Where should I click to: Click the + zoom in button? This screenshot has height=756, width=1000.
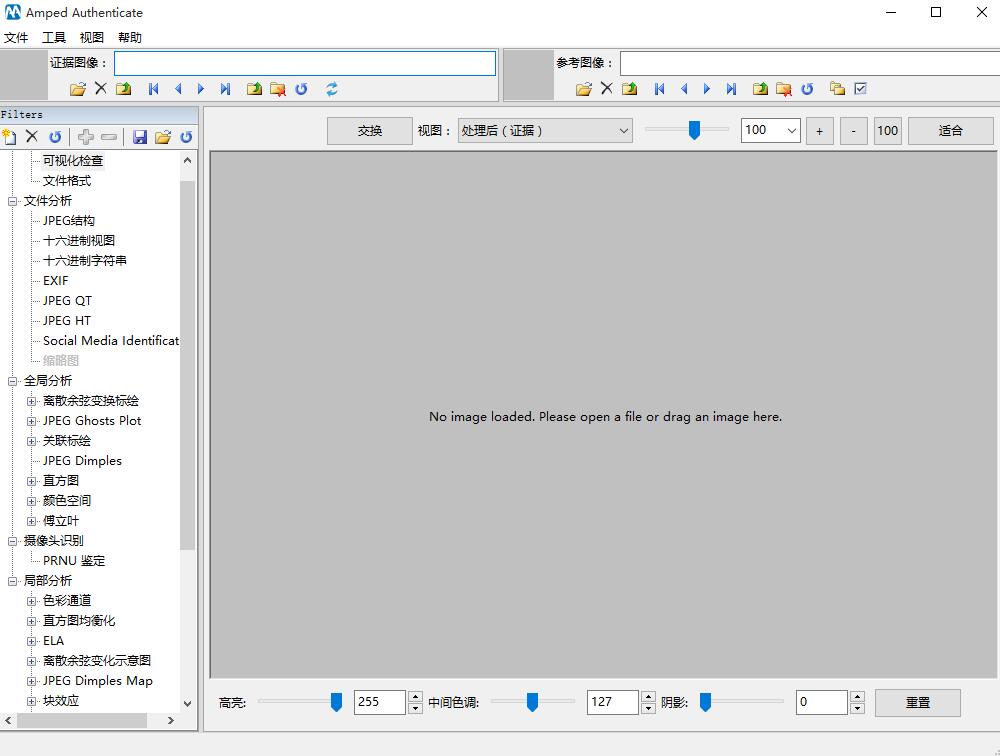click(x=820, y=131)
